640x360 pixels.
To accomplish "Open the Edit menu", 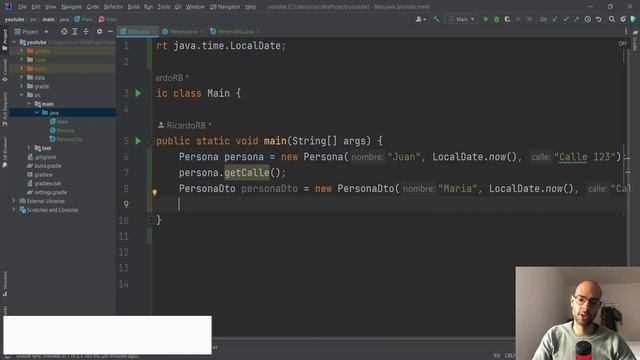I will (x=36, y=7).
